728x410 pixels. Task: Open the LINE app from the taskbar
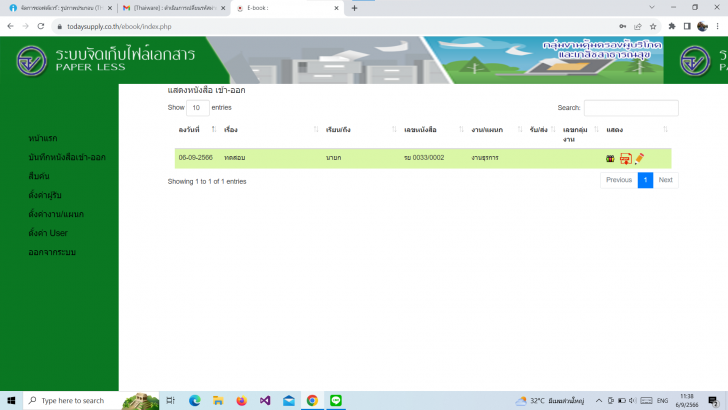coord(336,400)
